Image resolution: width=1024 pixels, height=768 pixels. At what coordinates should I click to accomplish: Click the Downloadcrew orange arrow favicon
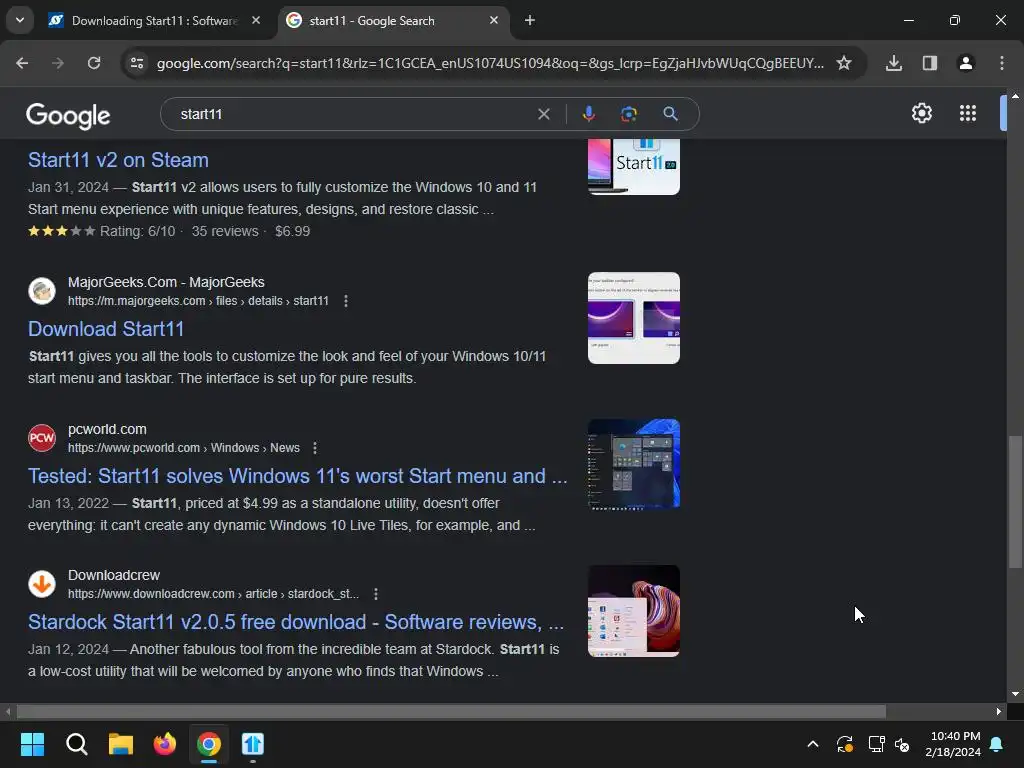click(x=42, y=584)
